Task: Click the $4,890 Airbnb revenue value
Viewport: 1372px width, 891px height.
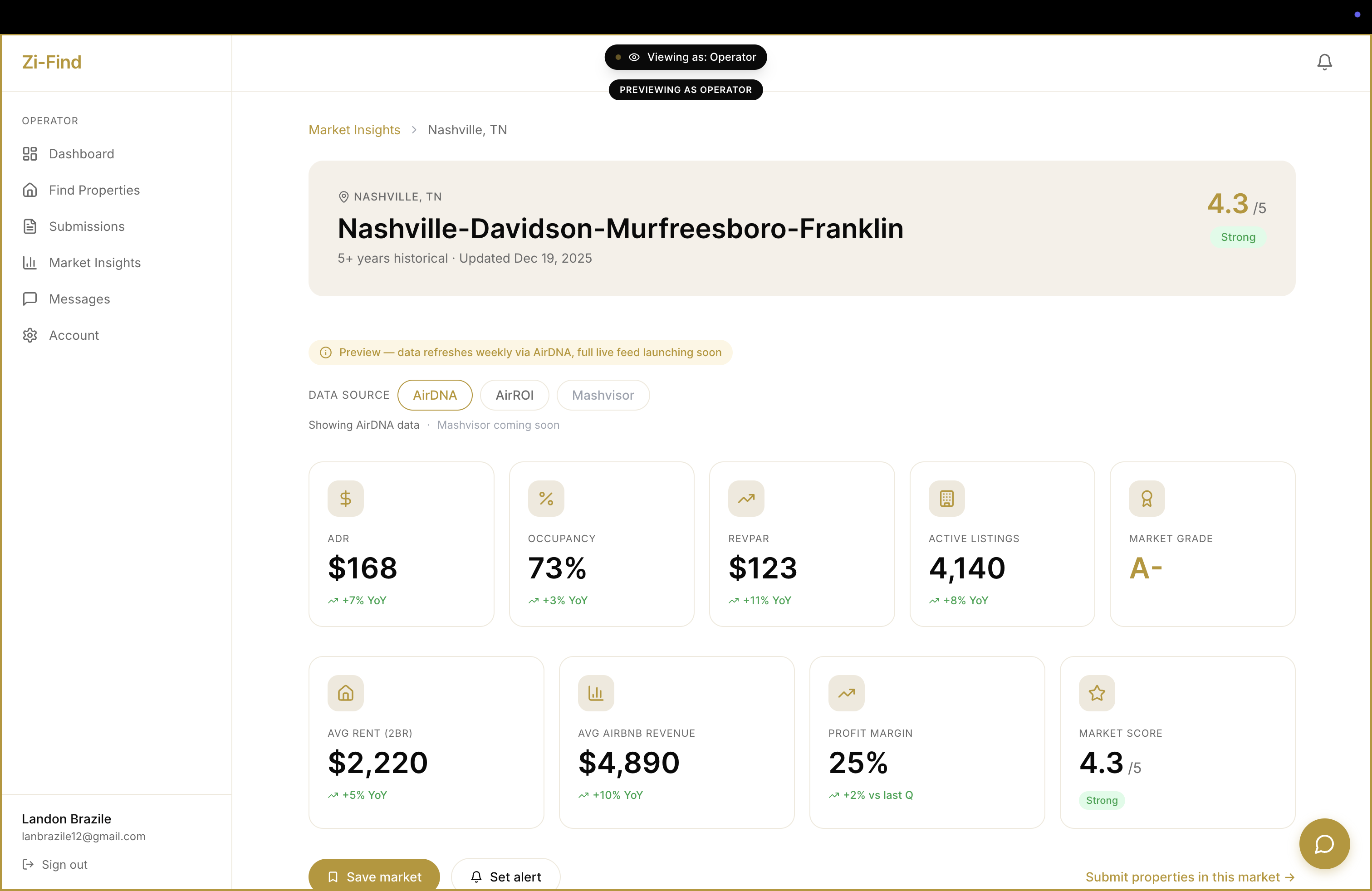Action: 629,763
